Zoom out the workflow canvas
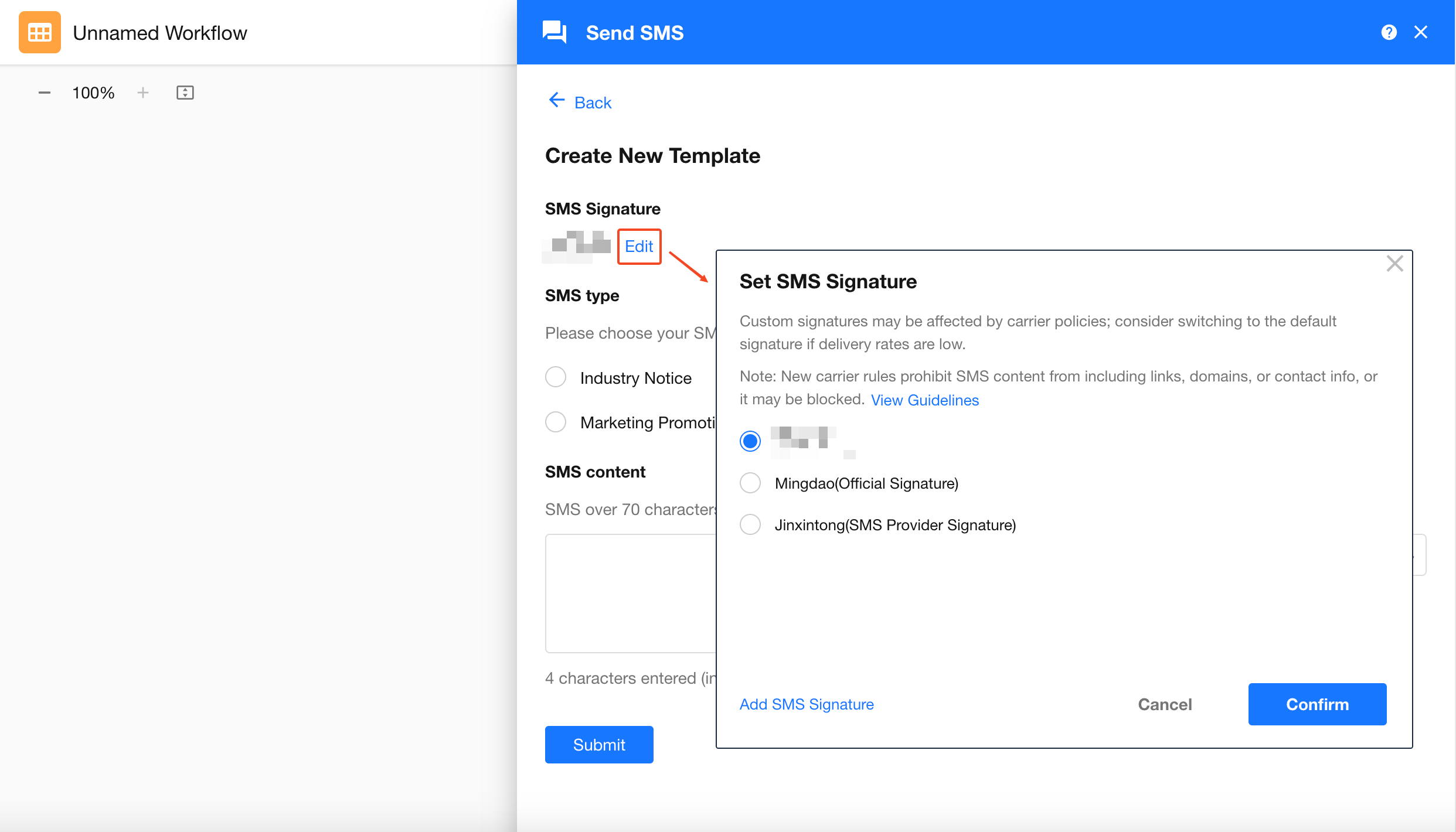This screenshot has height=832, width=1456. tap(45, 93)
